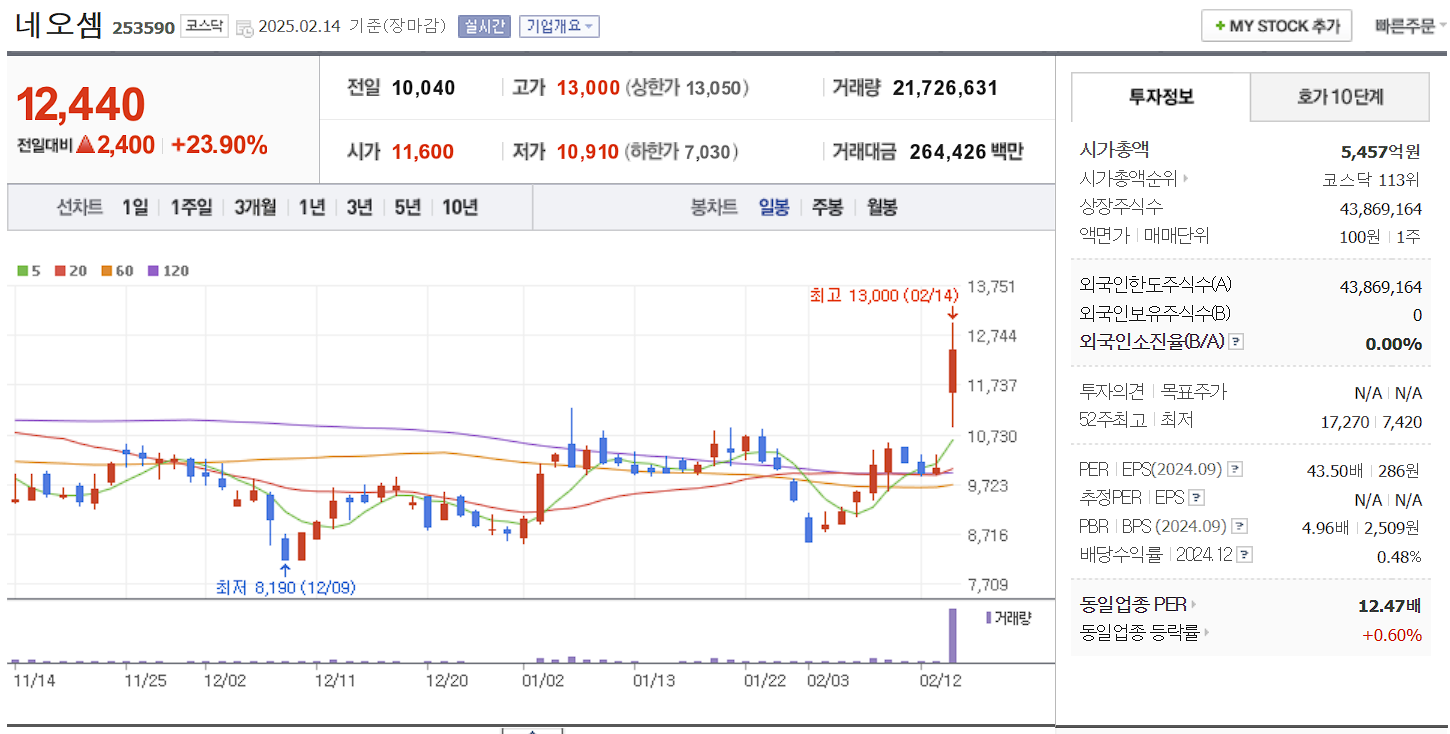This screenshot has width=1450, height=734.
Task: Click the MY STOCK 추가 button
Action: click(1276, 25)
